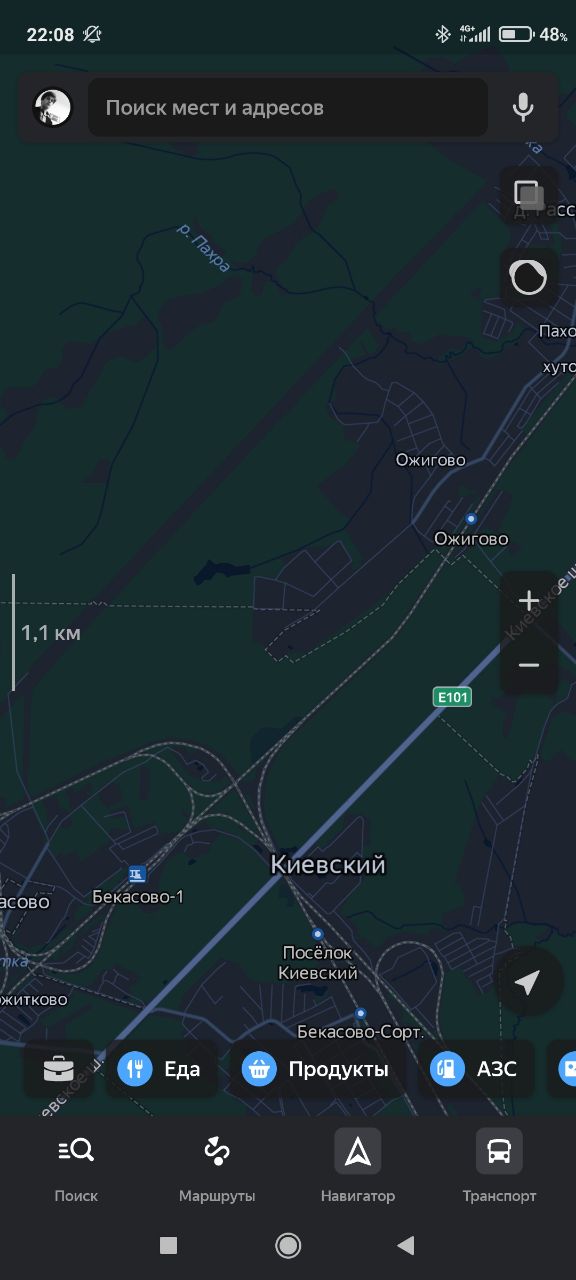Tap the Бекасово-1 train station marker
The image size is (576, 1280).
(x=137, y=874)
